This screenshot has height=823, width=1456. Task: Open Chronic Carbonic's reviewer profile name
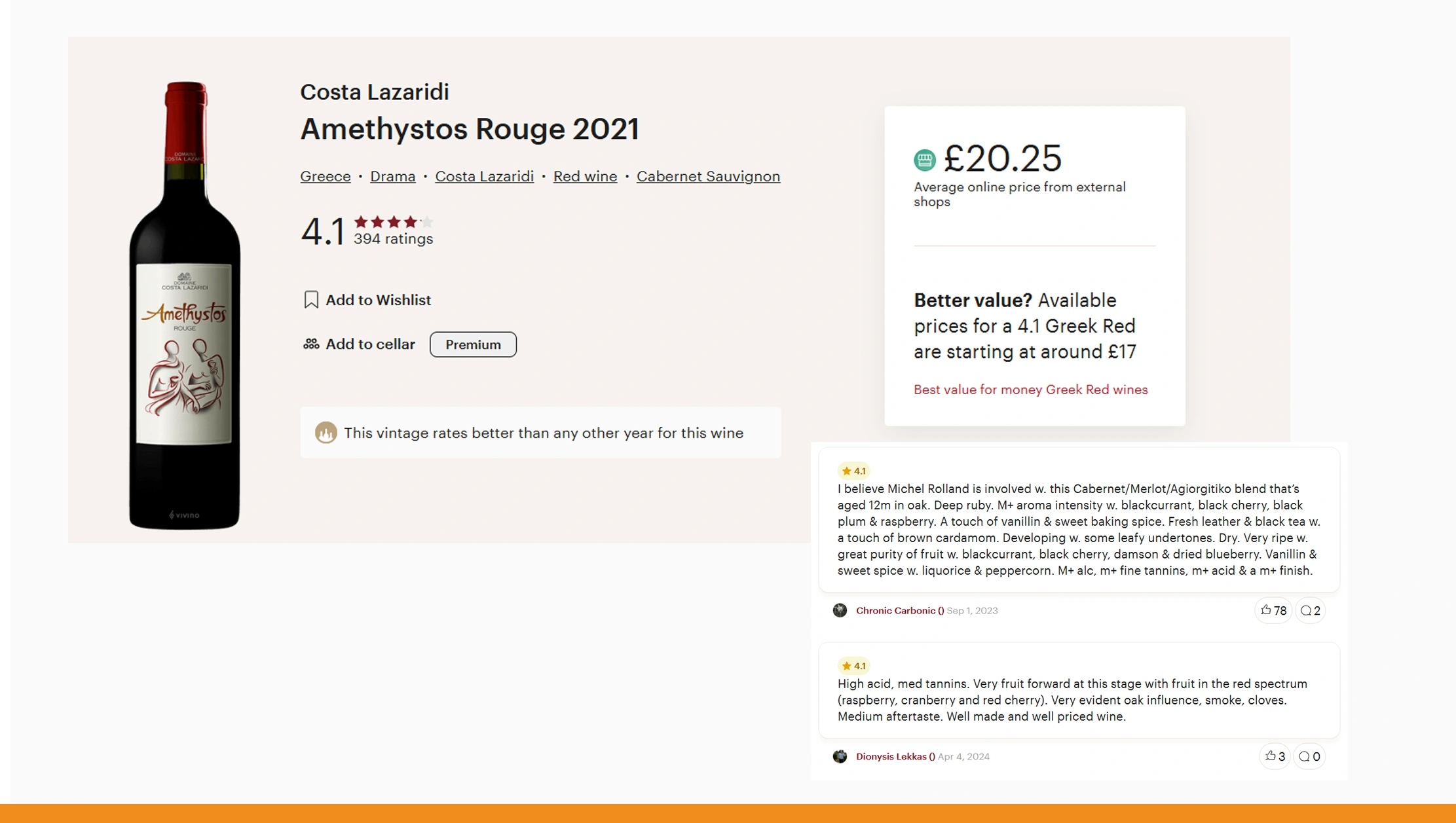coord(899,610)
